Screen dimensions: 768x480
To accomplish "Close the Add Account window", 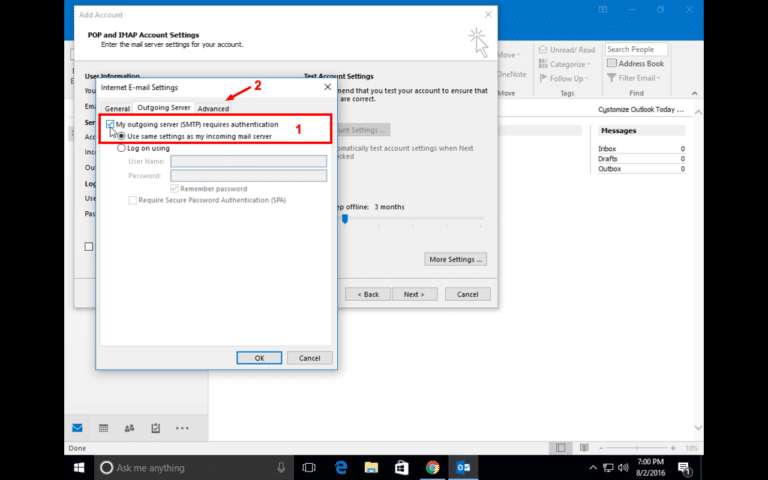I will tap(488, 15).
